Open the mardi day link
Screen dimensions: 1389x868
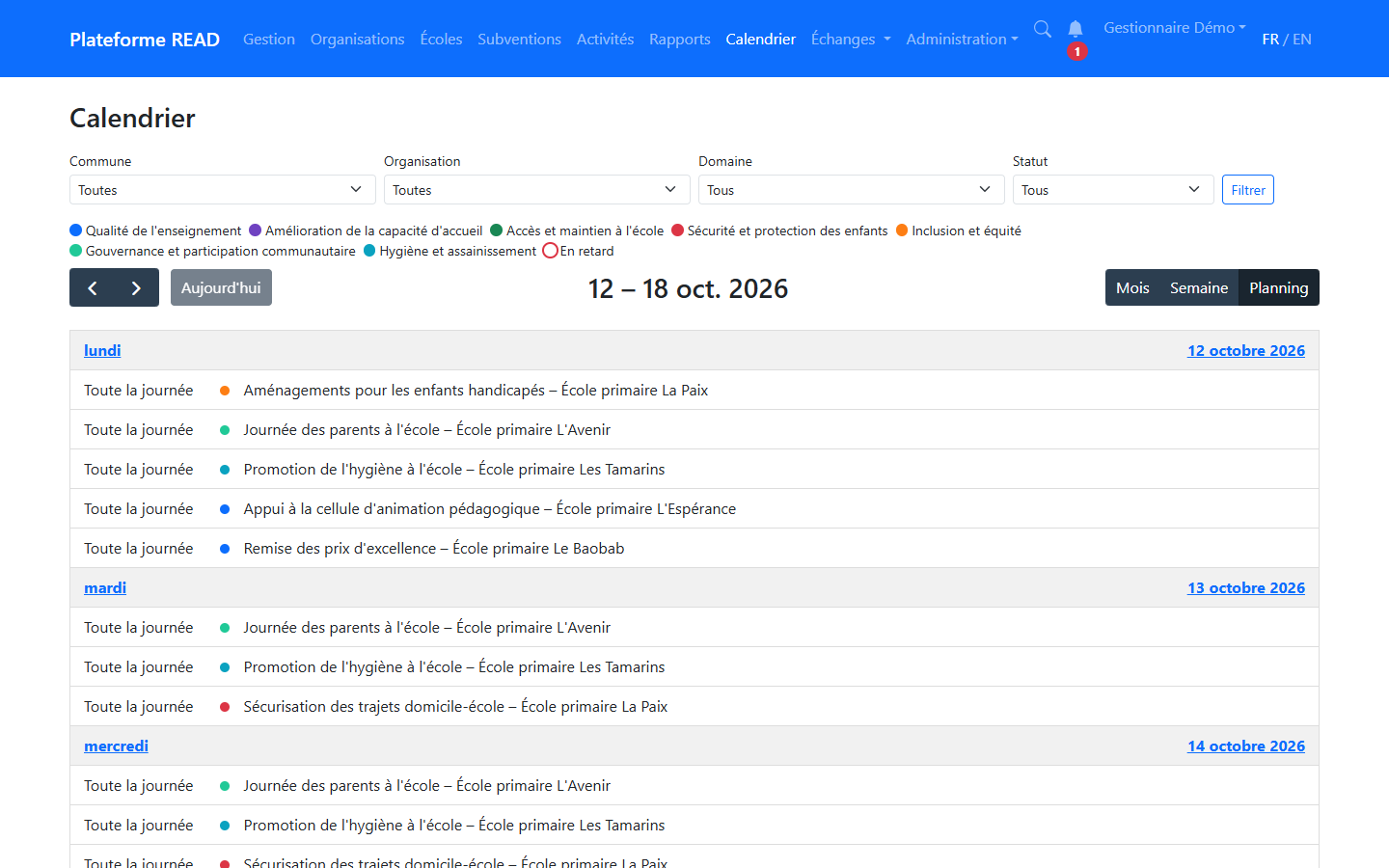[105, 587]
